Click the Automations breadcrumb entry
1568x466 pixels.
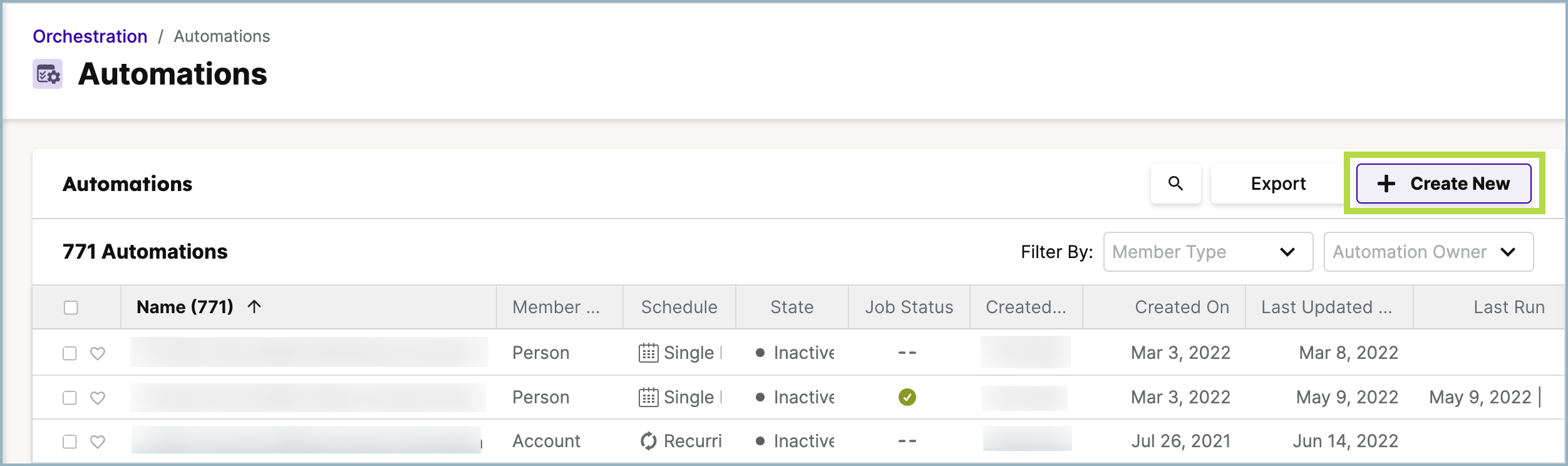click(220, 36)
